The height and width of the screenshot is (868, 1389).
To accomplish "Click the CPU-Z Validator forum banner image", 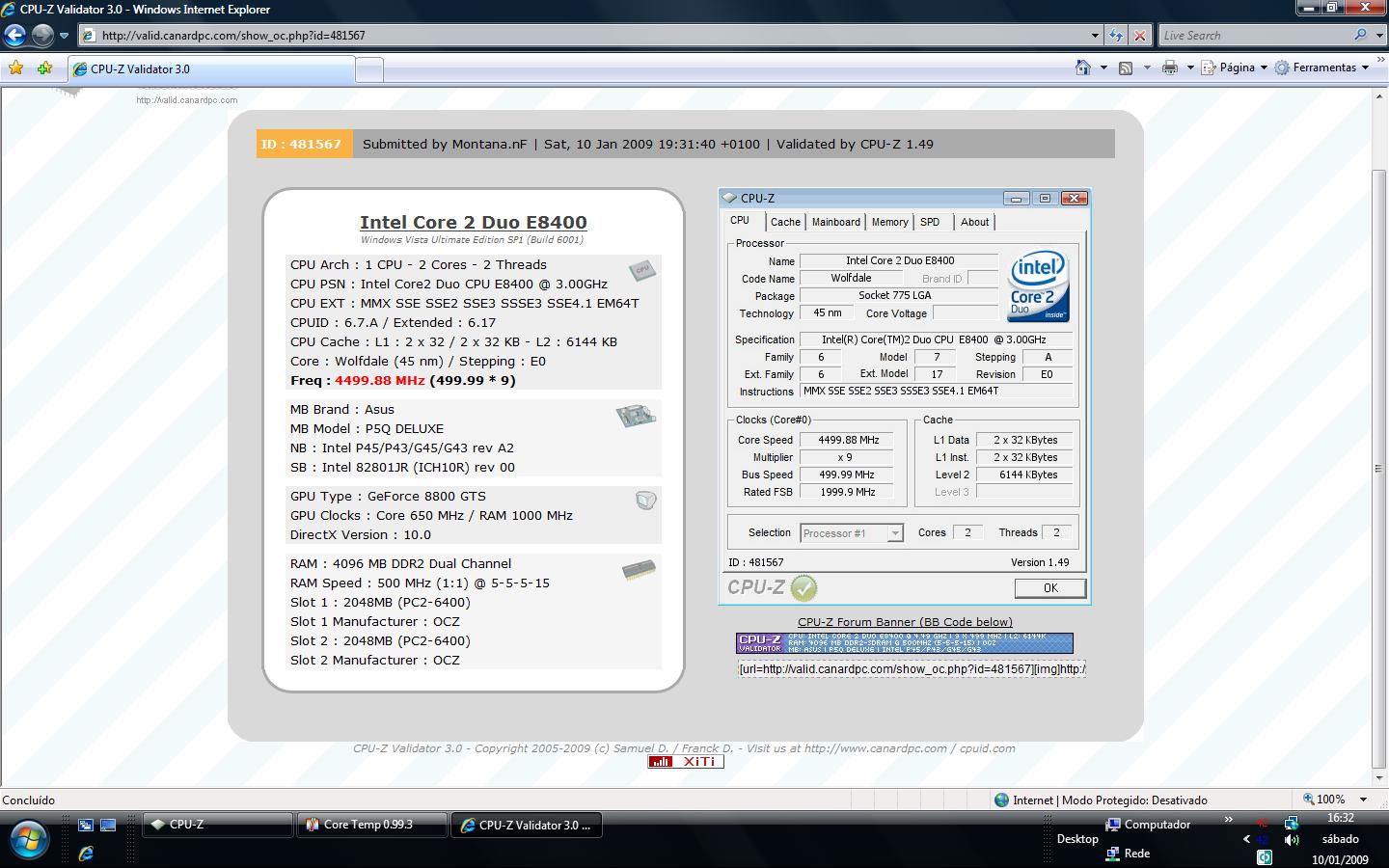I will pos(904,643).
